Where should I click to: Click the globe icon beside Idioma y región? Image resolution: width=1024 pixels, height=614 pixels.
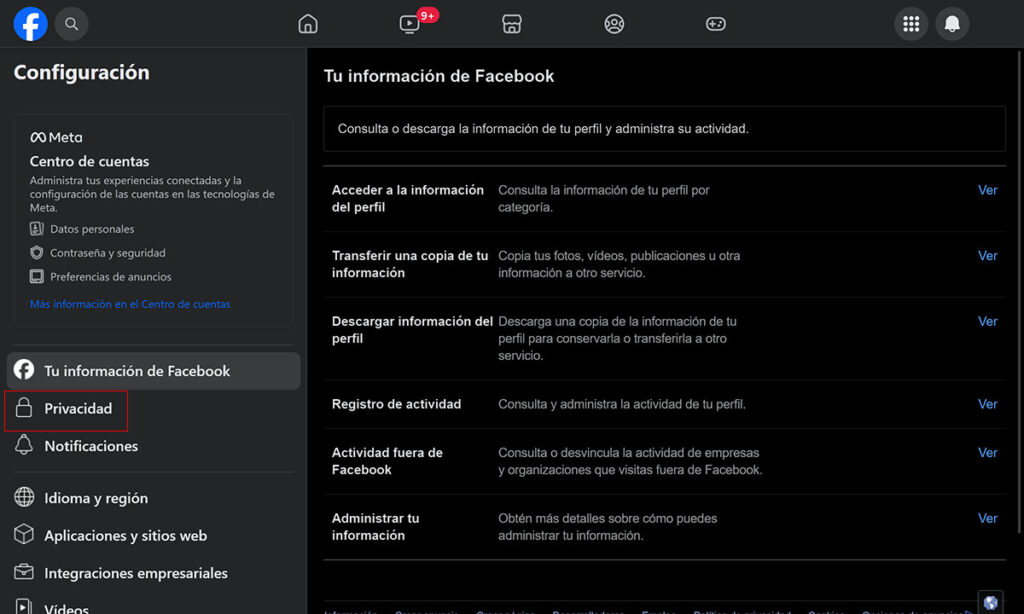tap(24, 497)
